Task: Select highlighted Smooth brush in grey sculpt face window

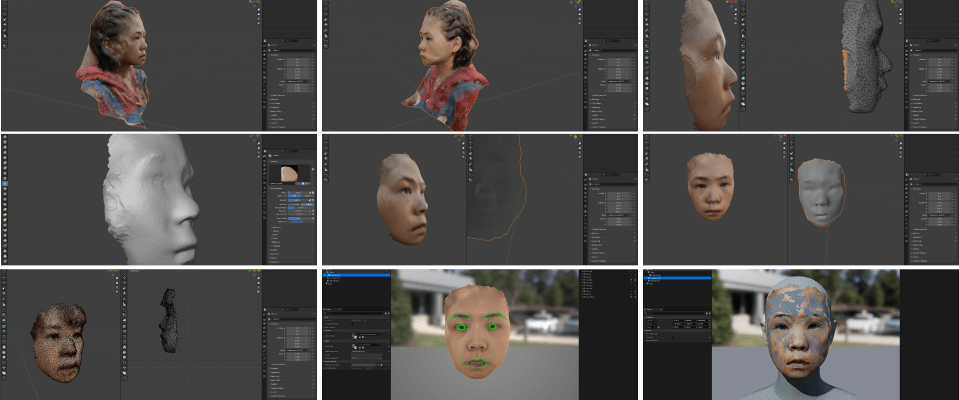Action: pyautogui.click(x=5, y=183)
